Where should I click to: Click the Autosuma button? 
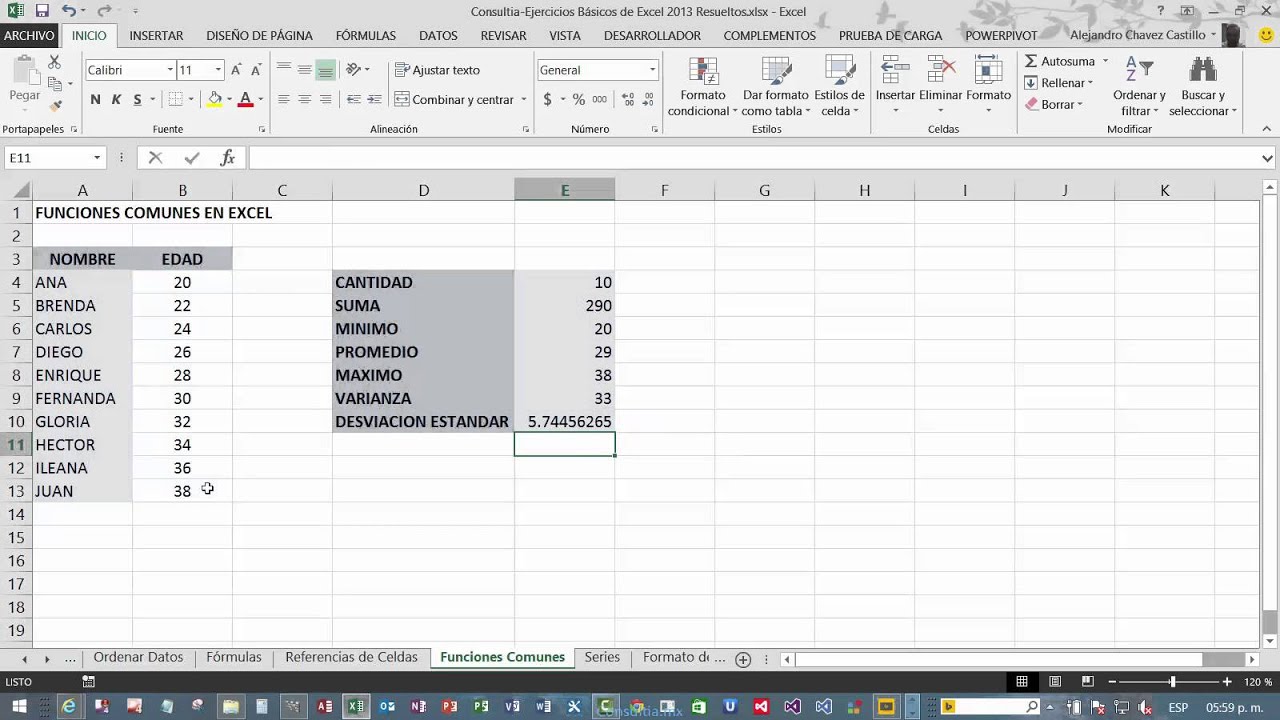click(x=1060, y=61)
